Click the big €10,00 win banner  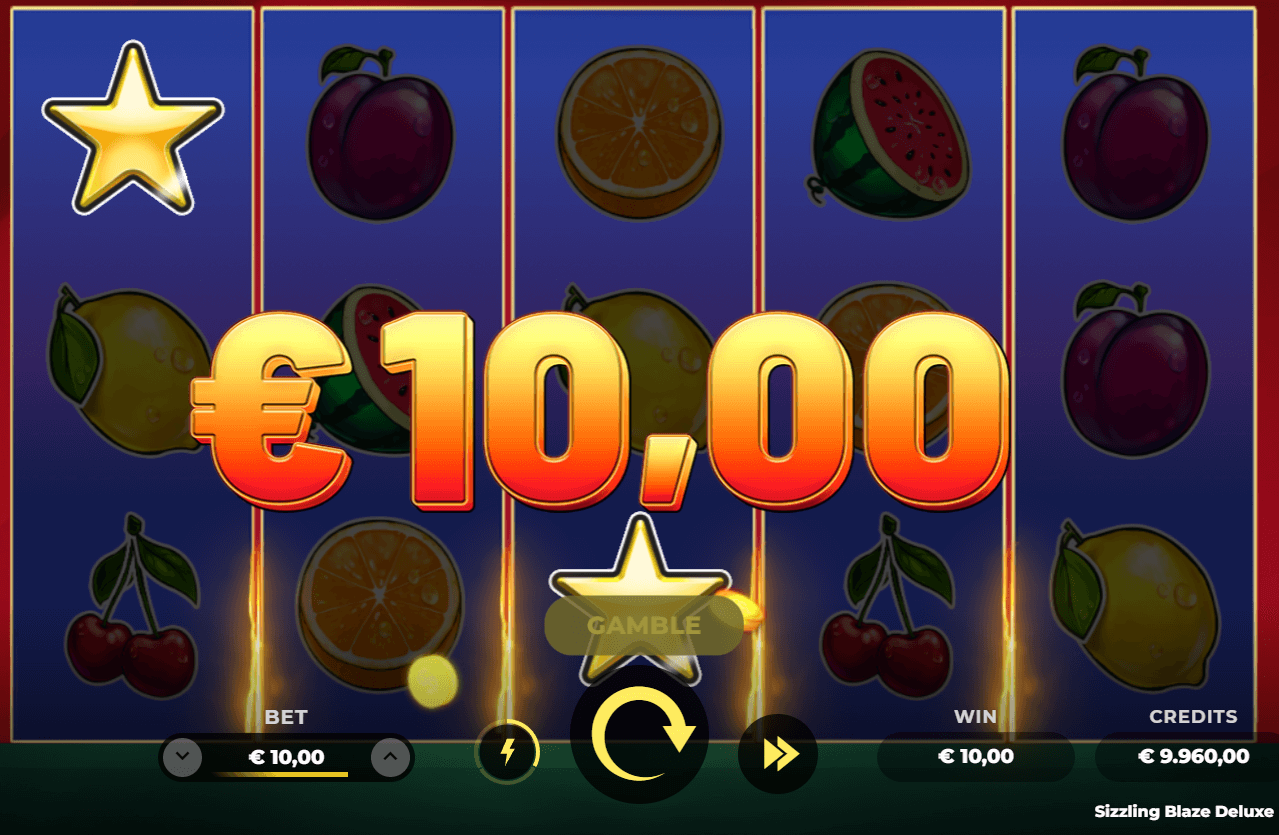click(x=598, y=410)
